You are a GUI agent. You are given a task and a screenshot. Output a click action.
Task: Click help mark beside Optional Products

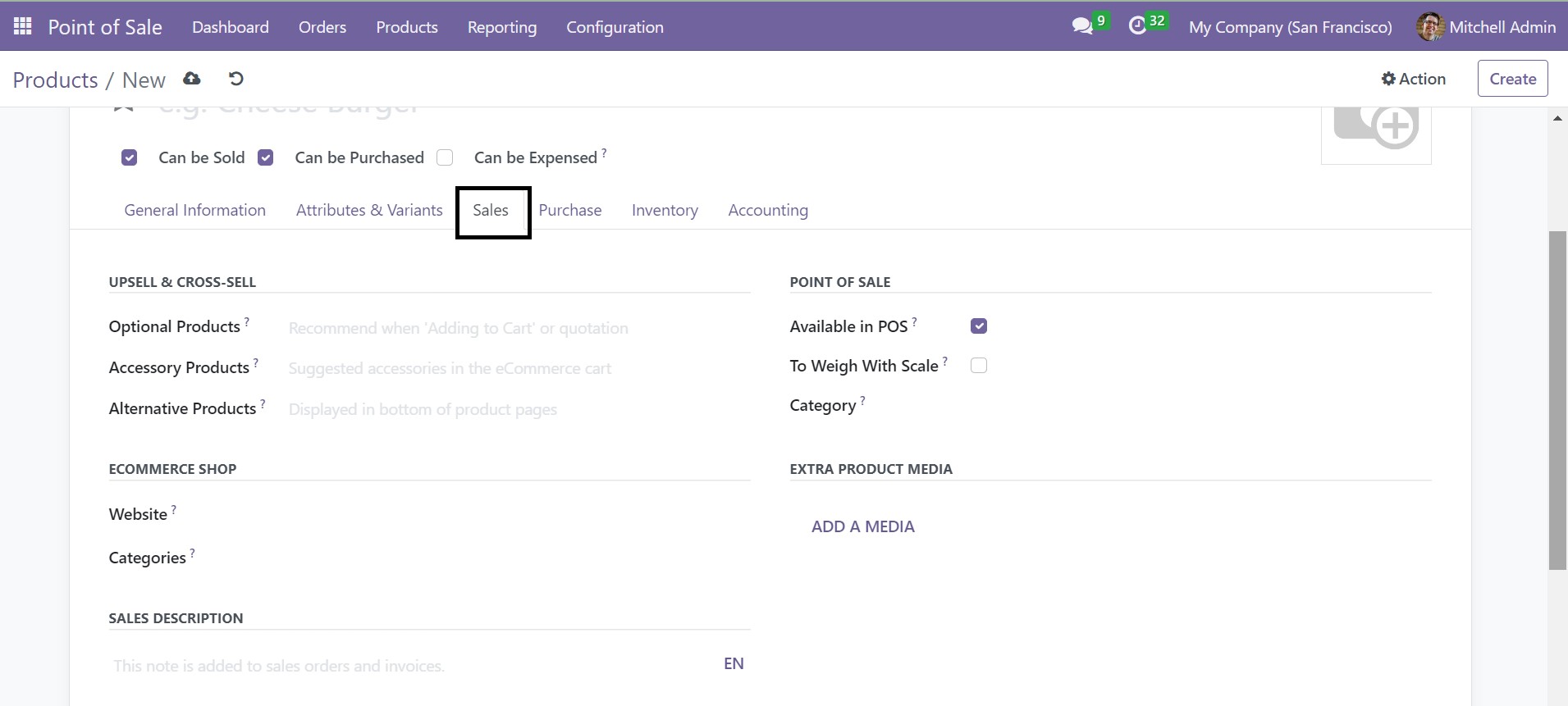tap(247, 321)
